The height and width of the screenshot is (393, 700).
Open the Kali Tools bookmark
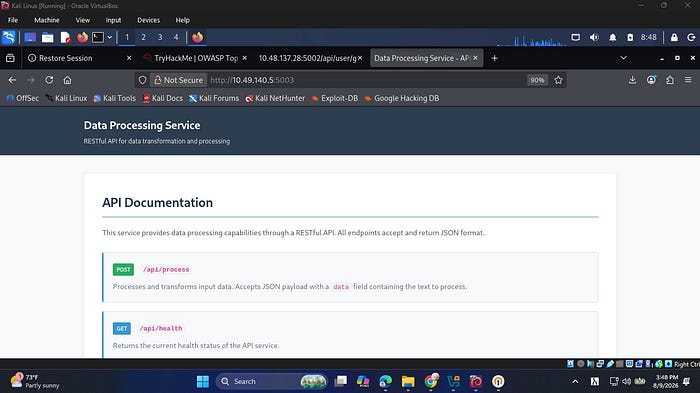[114, 98]
